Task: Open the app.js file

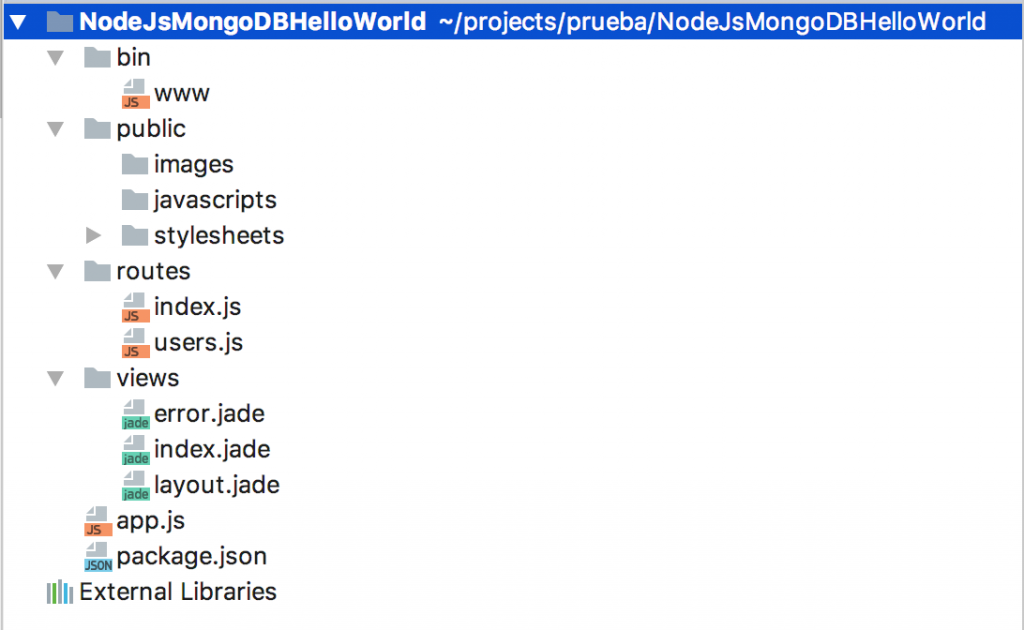Action: coord(150,521)
